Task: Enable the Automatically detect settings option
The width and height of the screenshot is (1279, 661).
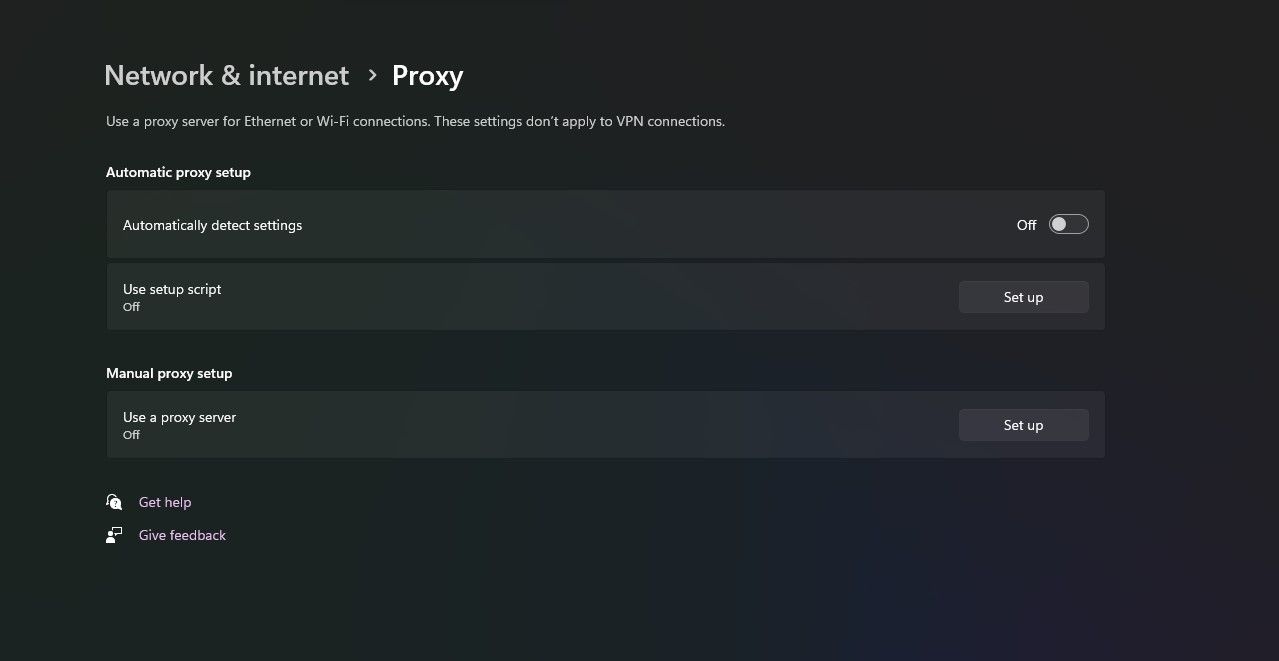Action: [1068, 224]
